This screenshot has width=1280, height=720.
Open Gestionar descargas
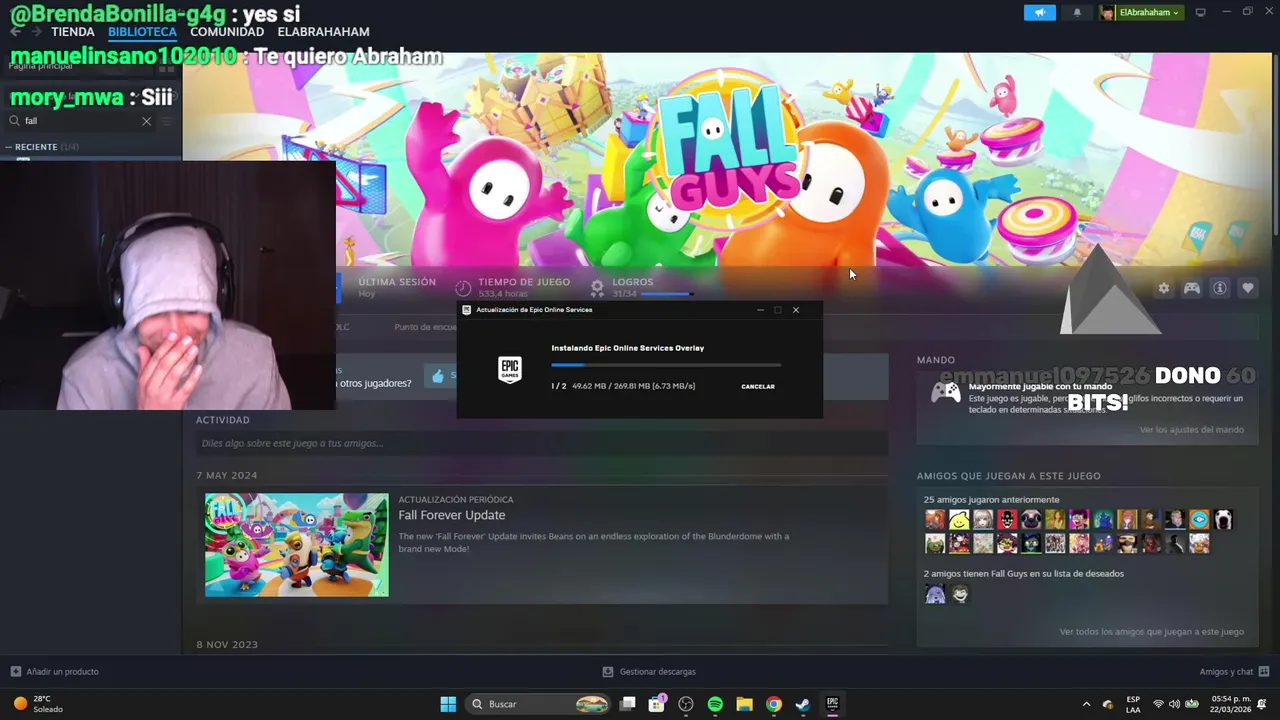coord(649,672)
